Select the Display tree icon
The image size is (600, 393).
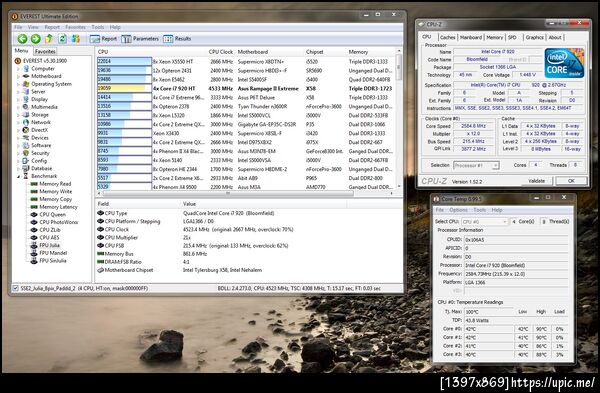tap(26, 99)
